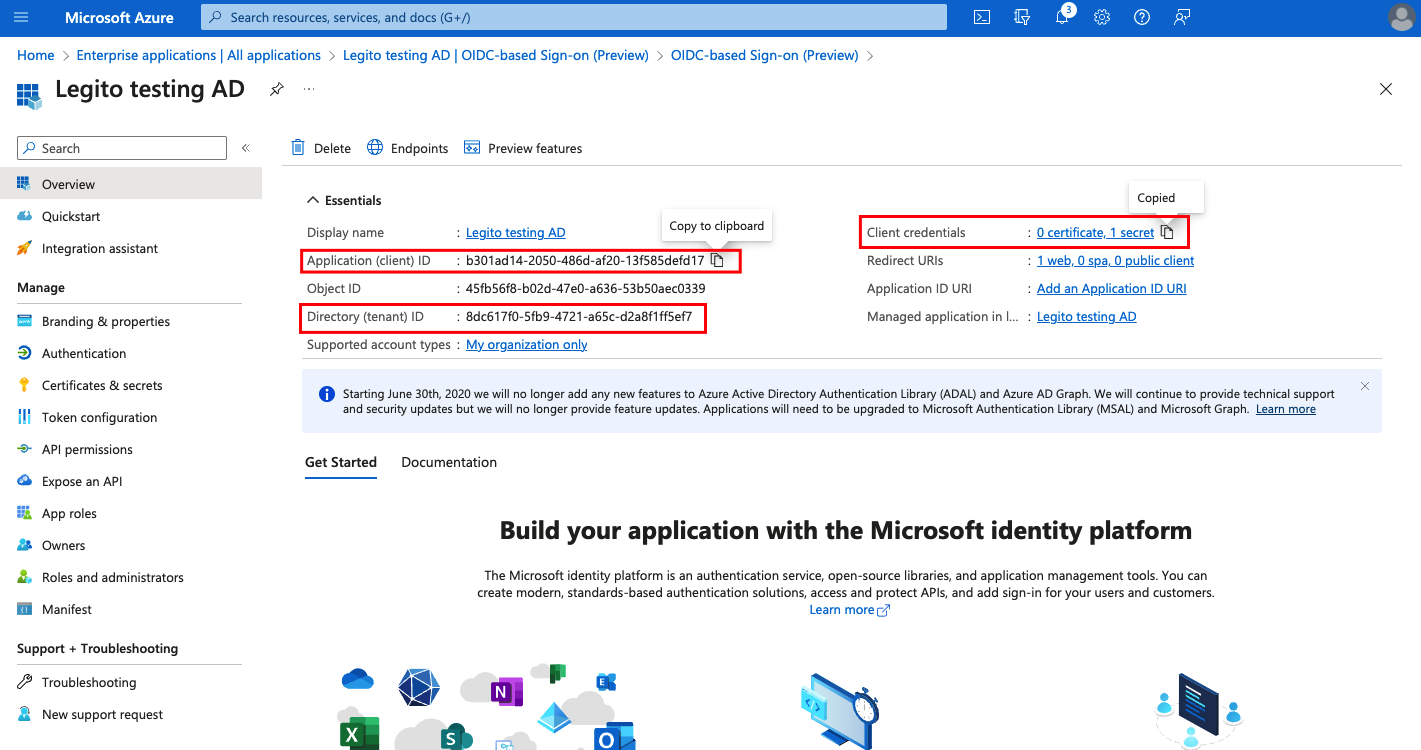Open the Directories and subscriptions filter icon
The width and height of the screenshot is (1421, 750).
pyautogui.click(x=1022, y=17)
